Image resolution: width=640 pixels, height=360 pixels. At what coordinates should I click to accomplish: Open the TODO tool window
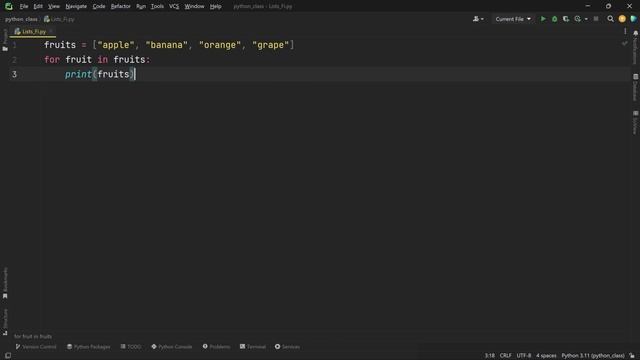131,347
